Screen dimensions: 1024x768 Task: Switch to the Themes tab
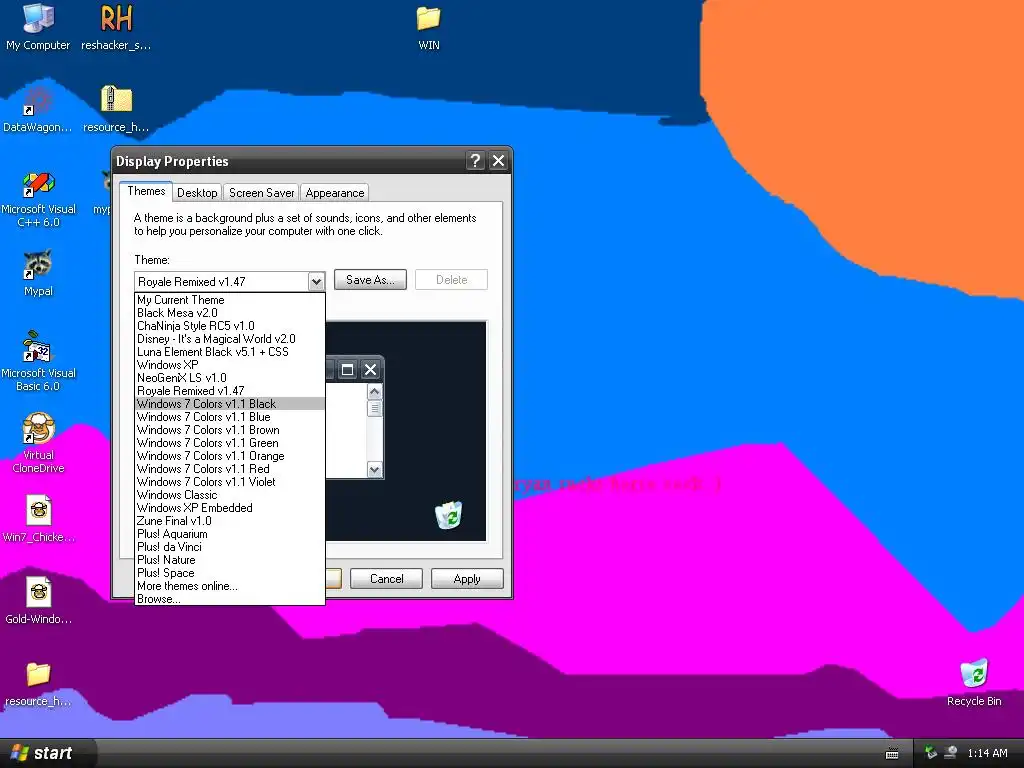point(146,191)
